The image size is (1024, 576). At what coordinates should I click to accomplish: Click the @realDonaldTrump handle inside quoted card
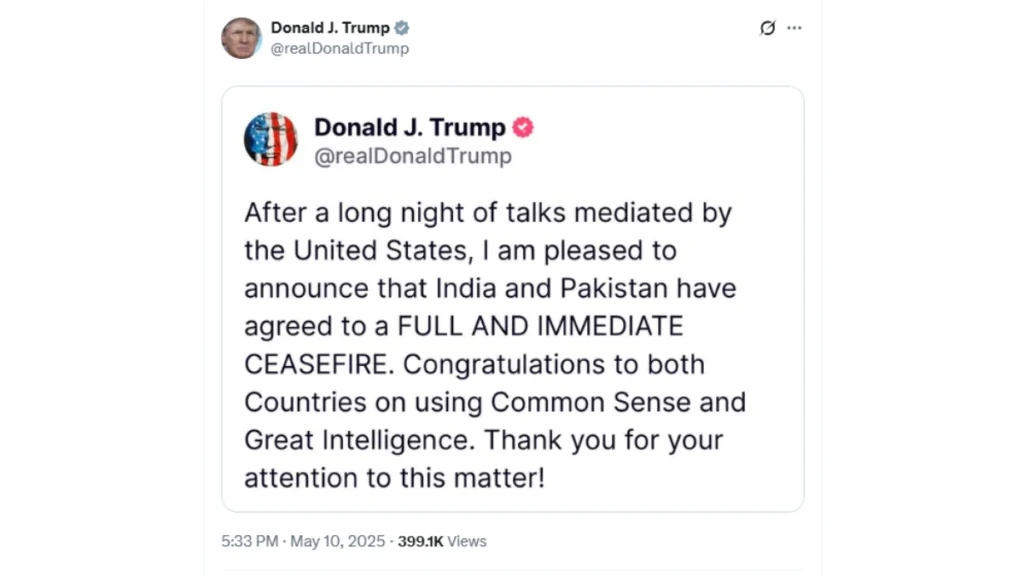point(413,156)
